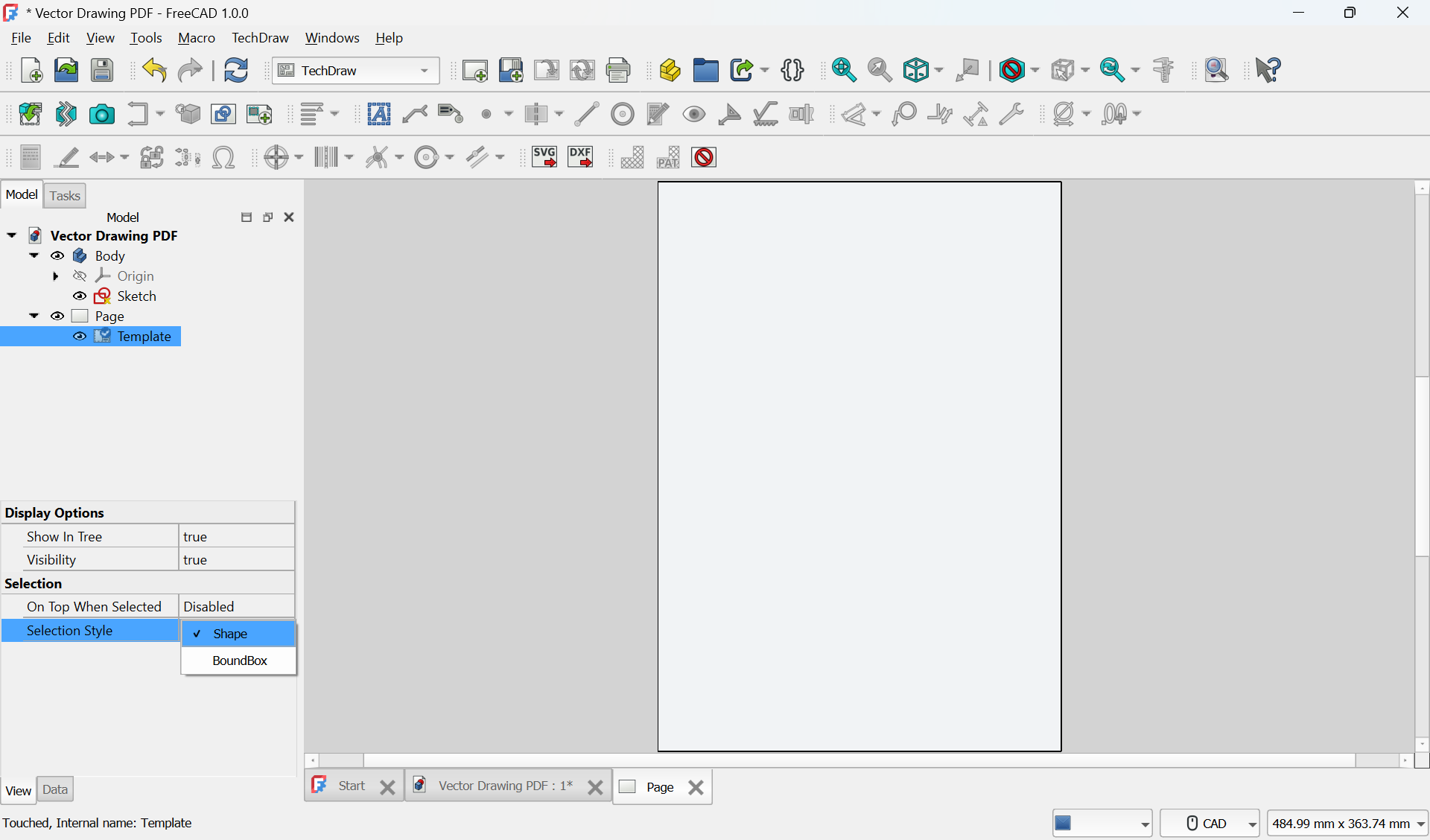Hide the Sketch using its eye toggle
1430x840 pixels.
(79, 296)
